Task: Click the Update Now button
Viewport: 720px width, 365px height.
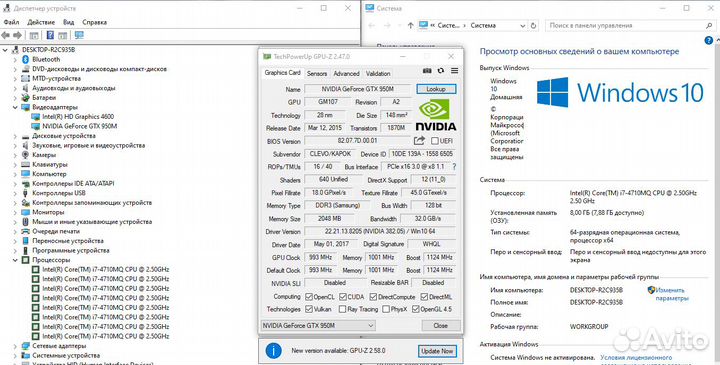Action: 438,351
